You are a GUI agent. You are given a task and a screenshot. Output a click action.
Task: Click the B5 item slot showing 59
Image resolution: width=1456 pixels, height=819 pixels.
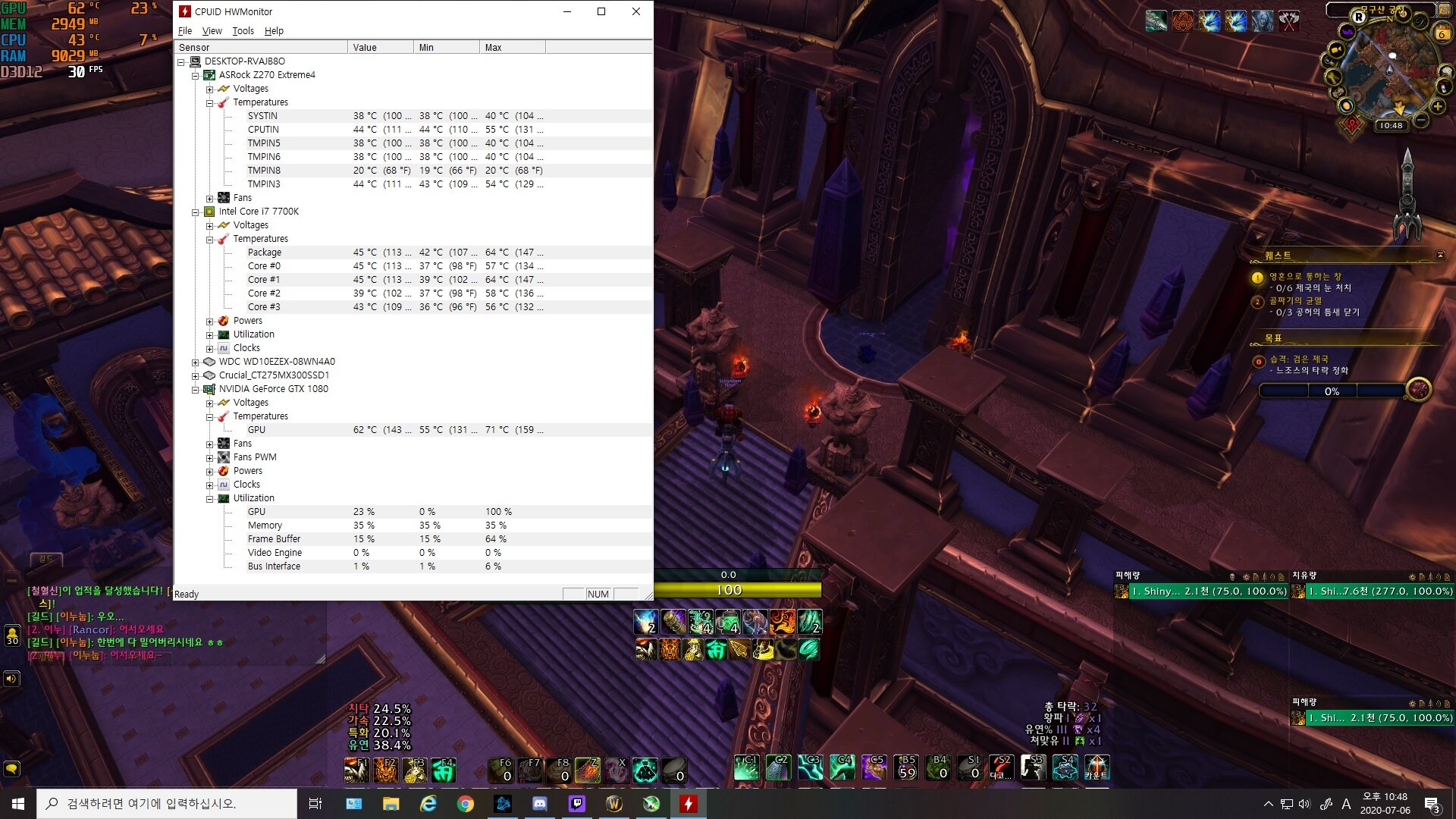pyautogui.click(x=905, y=767)
